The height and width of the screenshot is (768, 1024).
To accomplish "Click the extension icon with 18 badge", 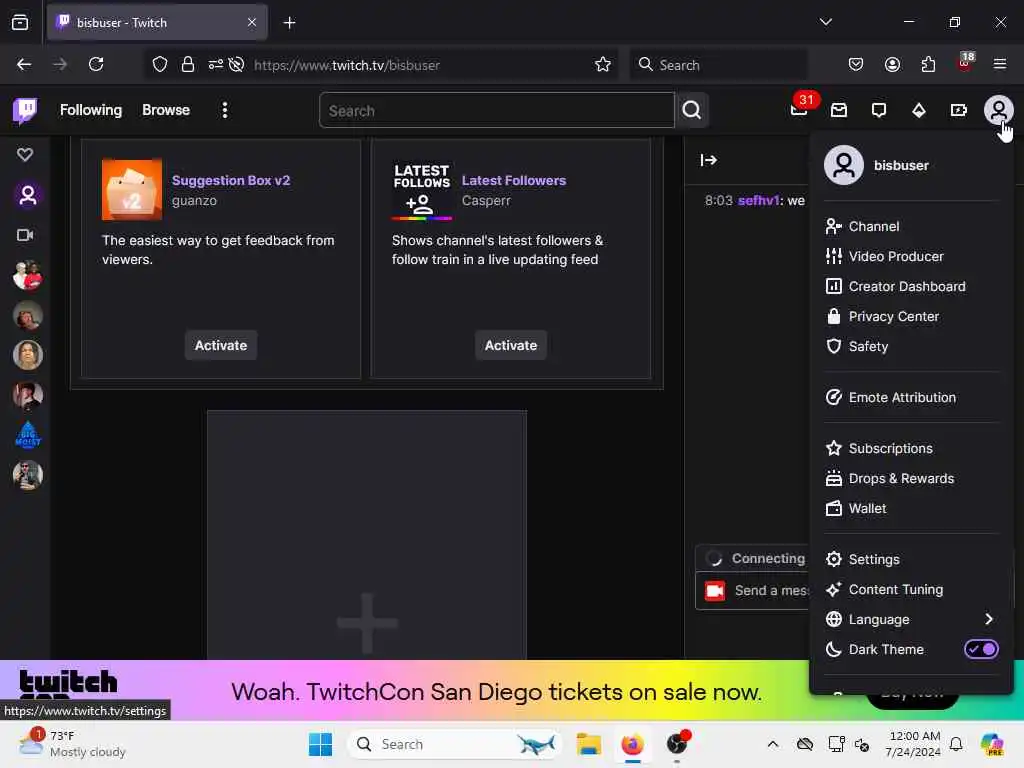I will 965,63.
